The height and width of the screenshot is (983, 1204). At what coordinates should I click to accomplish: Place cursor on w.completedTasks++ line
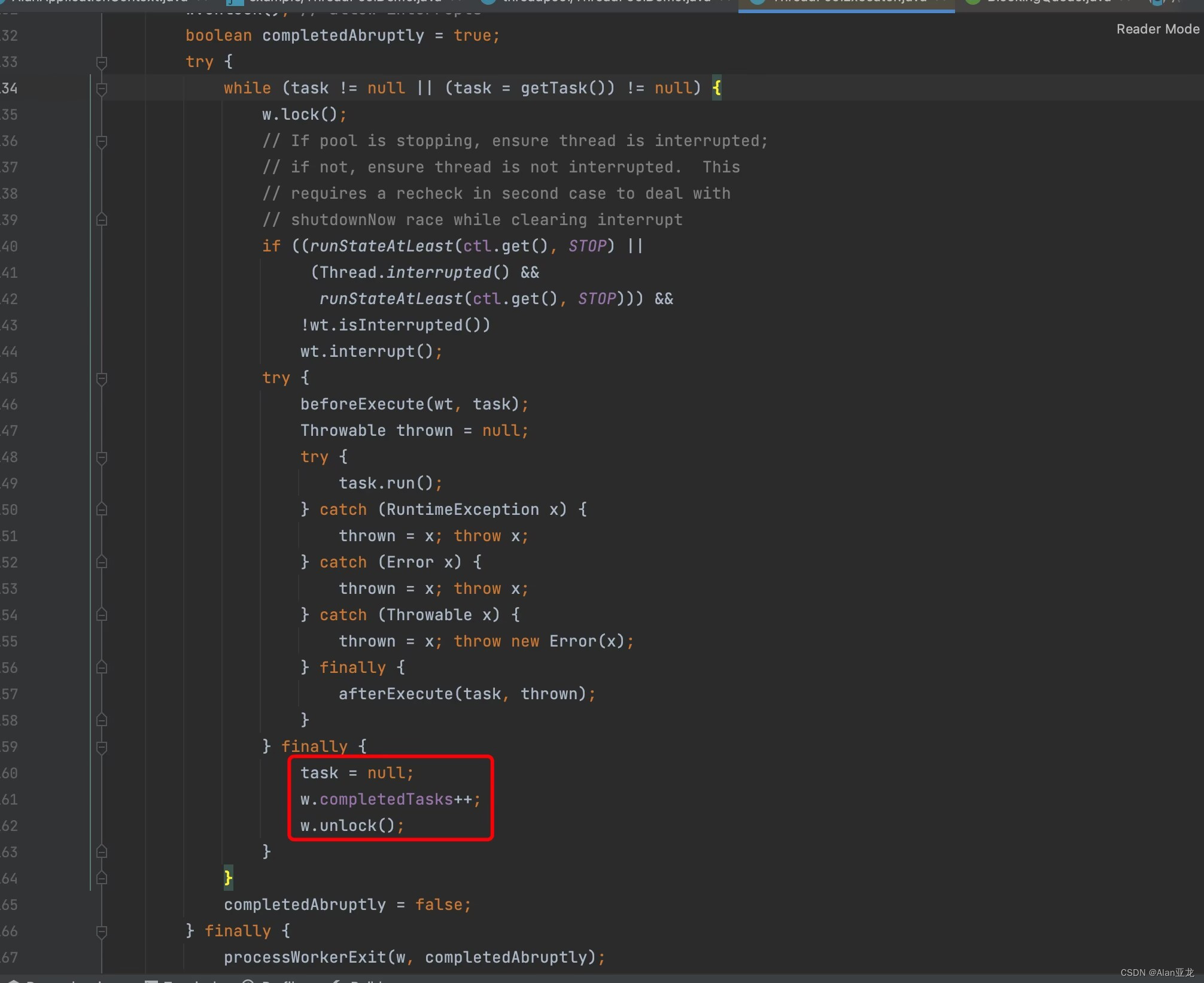point(389,800)
